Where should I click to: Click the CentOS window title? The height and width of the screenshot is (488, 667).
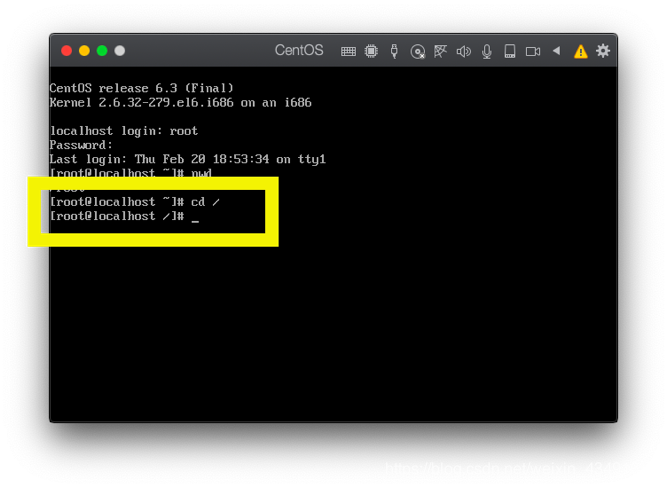point(299,50)
